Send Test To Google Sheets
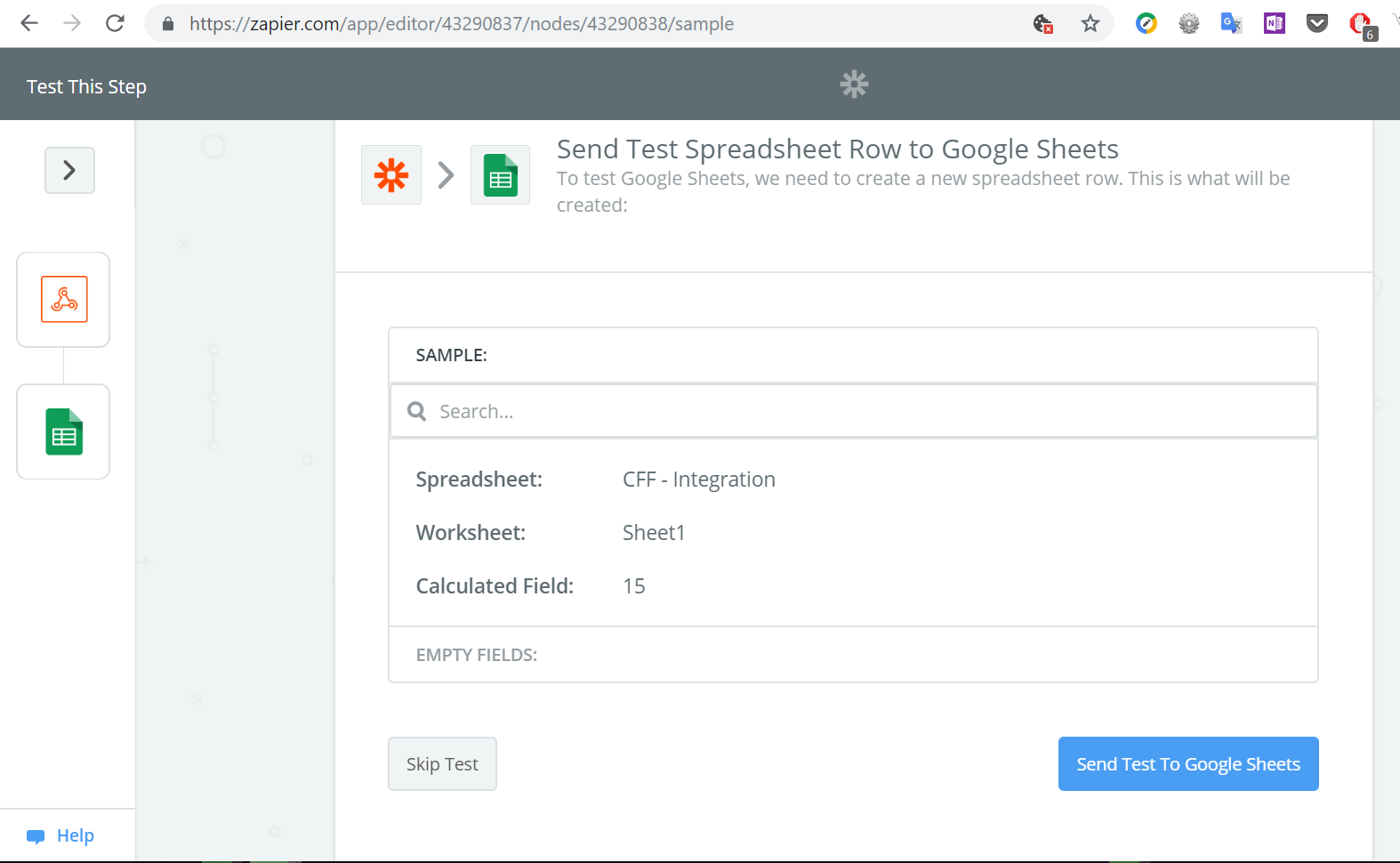Image resolution: width=1400 pixels, height=863 pixels. pos(1188,763)
